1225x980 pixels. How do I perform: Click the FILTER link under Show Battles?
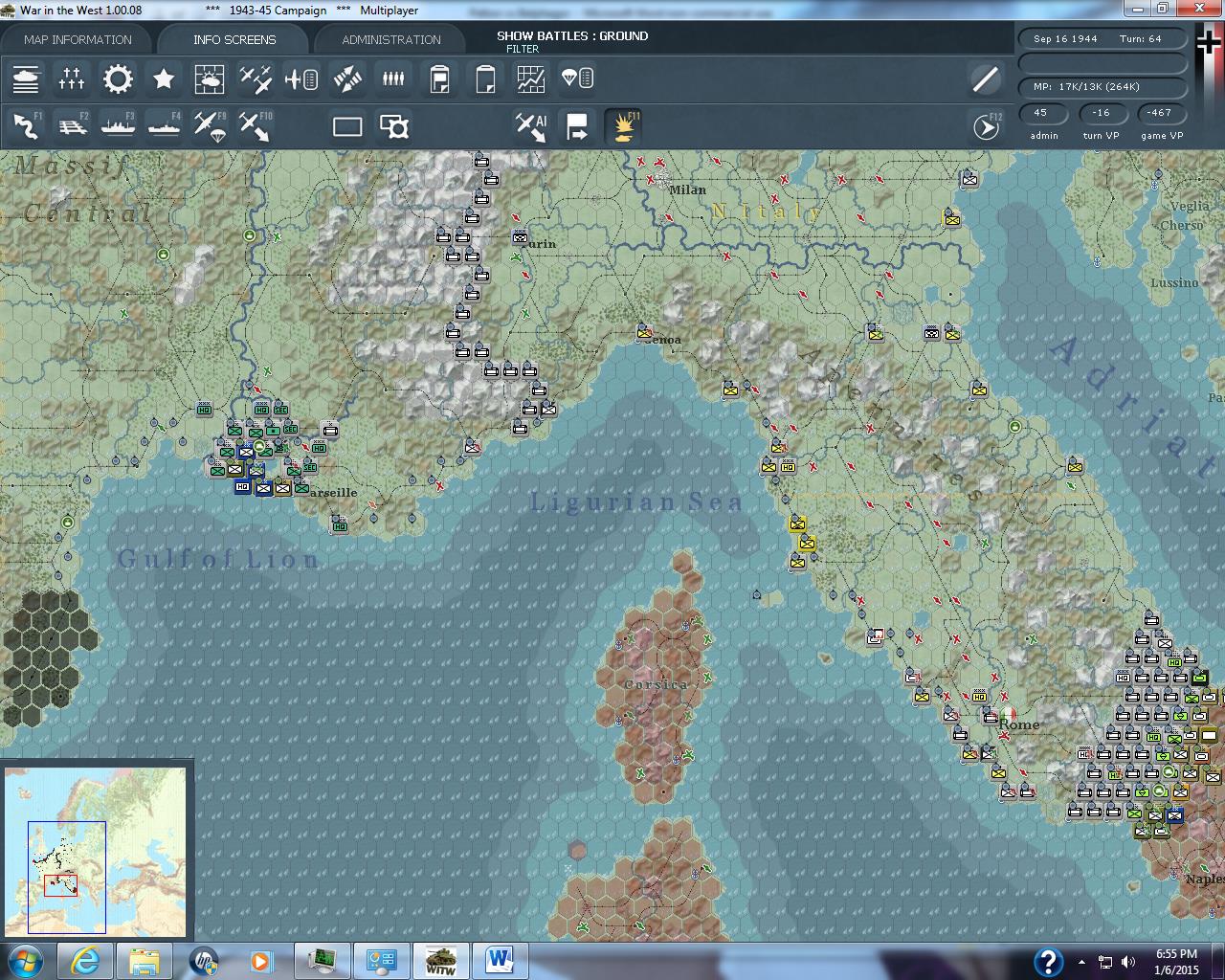tap(523, 49)
